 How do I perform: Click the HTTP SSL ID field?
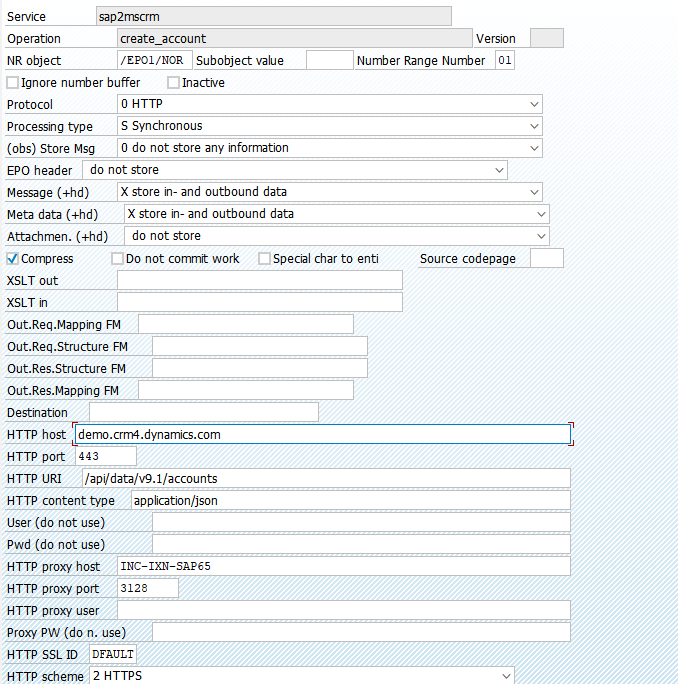[113, 654]
